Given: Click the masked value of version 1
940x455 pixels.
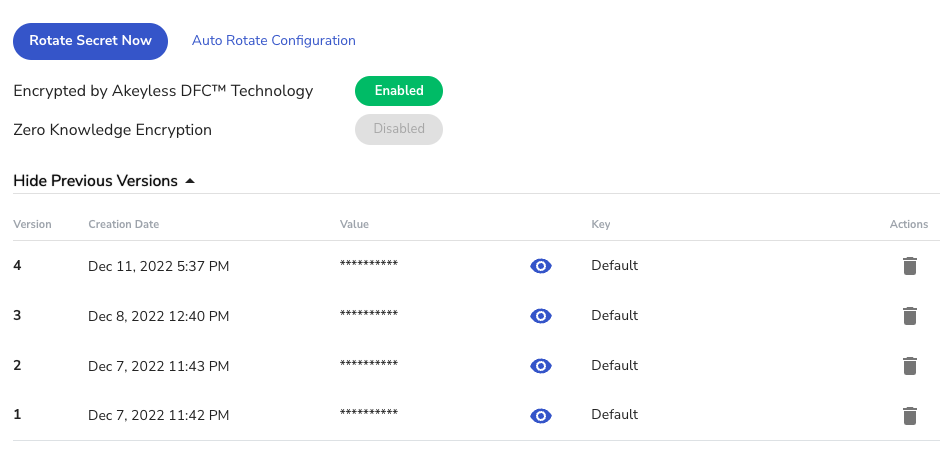Looking at the screenshot, I should (x=369, y=413).
